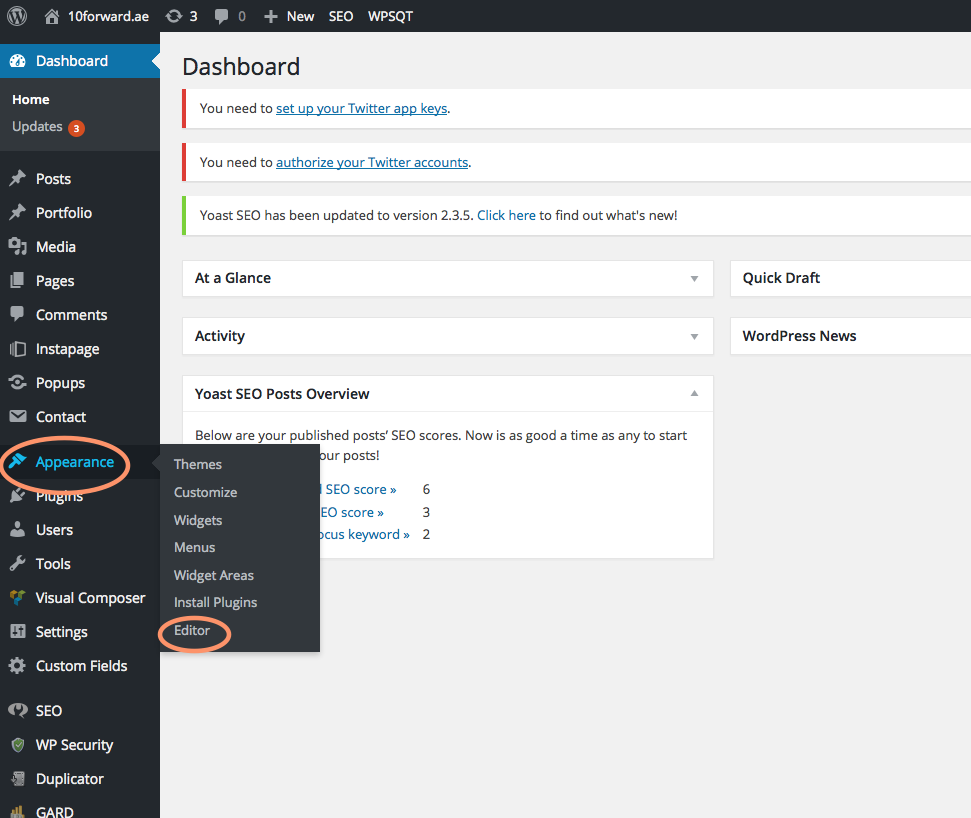Screen dimensions: 971x818
Task: Open the 'SEO score »' link with count 6
Action: point(360,489)
